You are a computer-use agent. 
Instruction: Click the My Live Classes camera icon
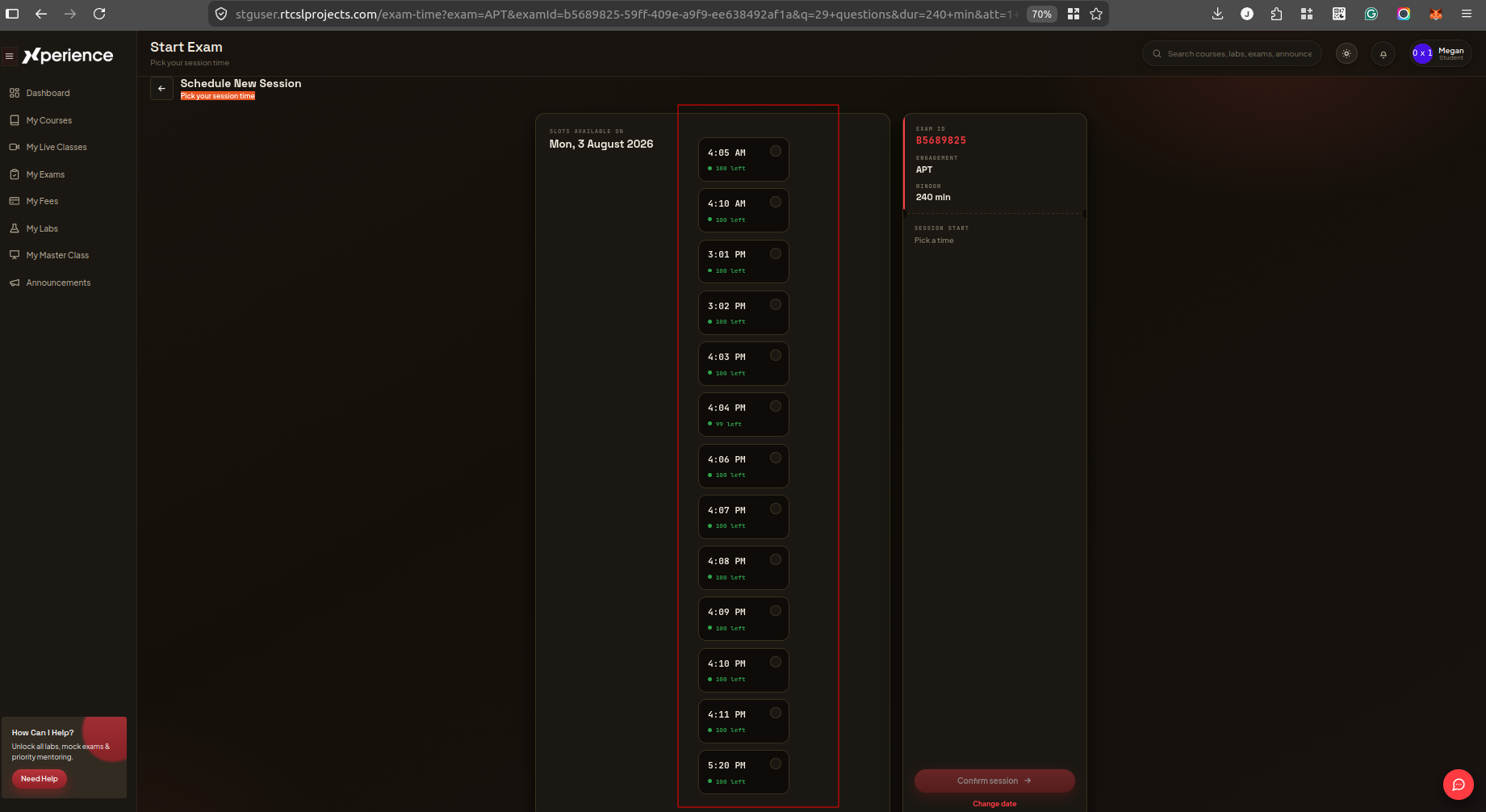(x=15, y=147)
